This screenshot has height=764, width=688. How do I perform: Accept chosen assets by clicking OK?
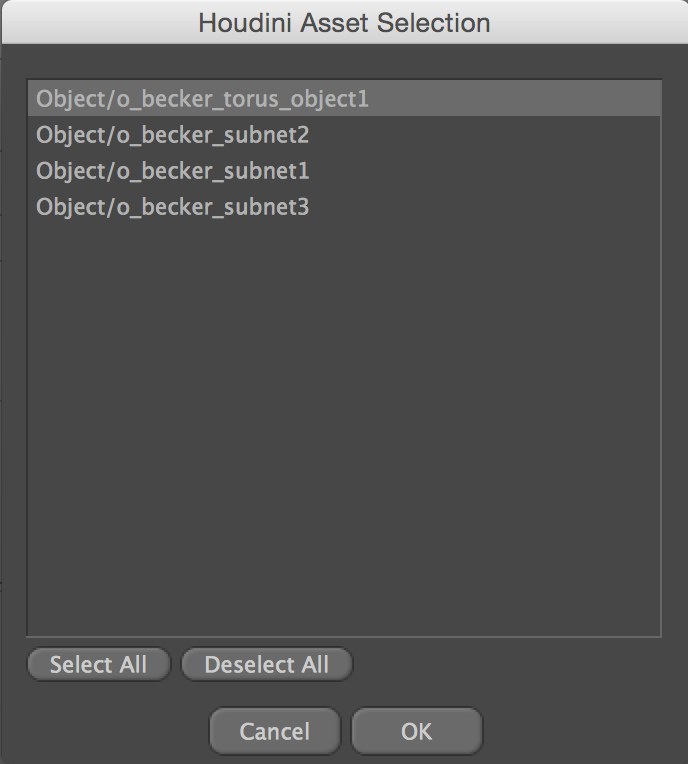click(417, 731)
